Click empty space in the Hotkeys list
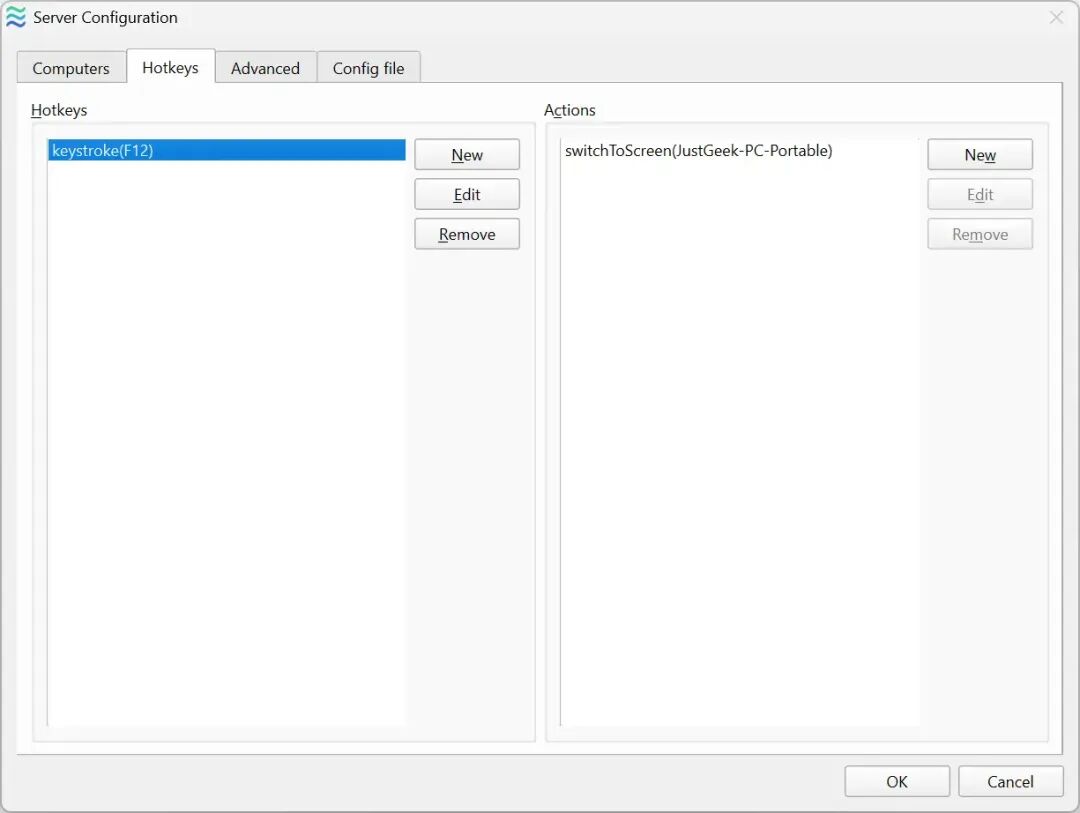The width and height of the screenshot is (1080, 813). point(226,450)
